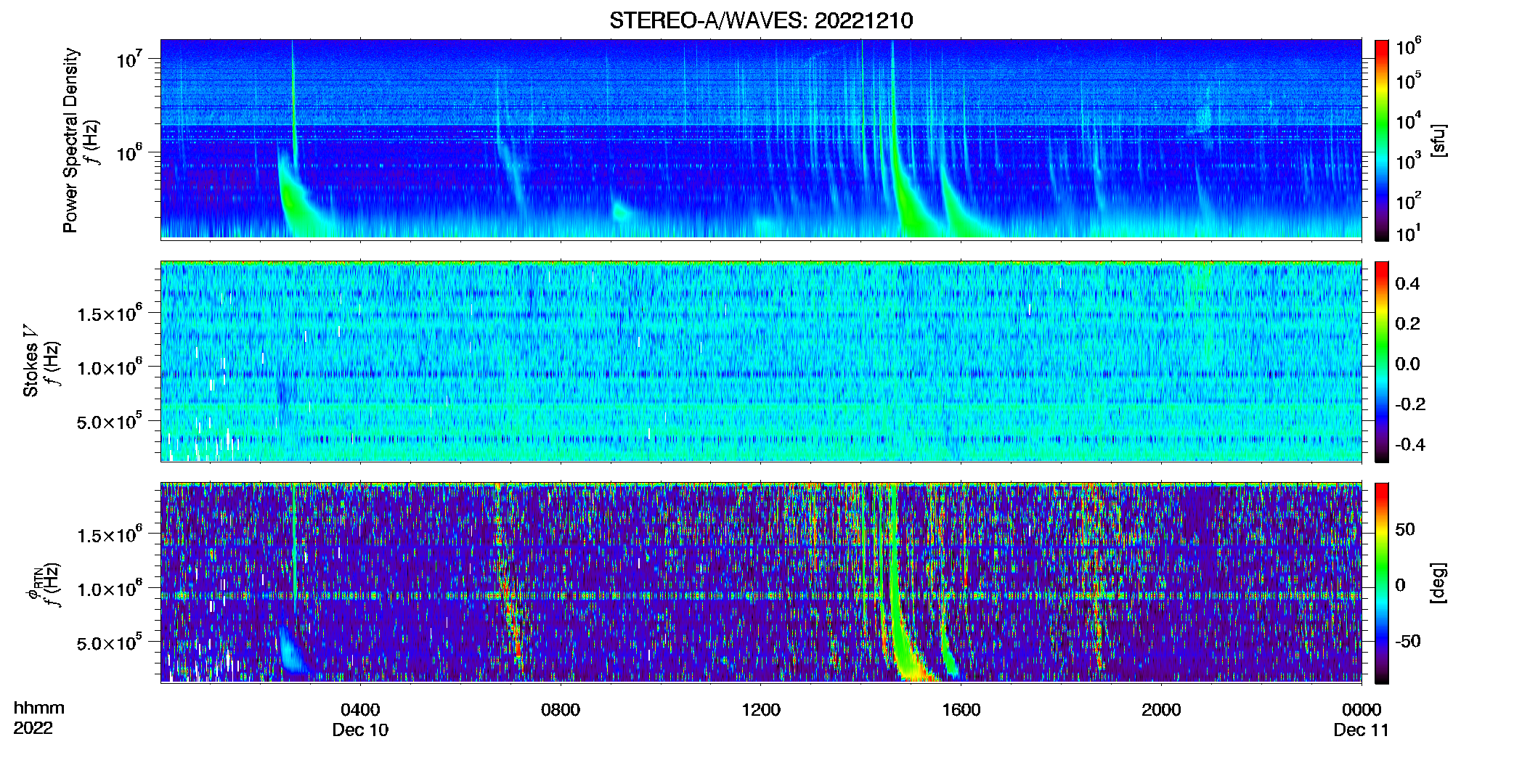Click the bottom panel's degree colorbar
Viewport: 1522px width, 784px height.
(x=1382, y=583)
